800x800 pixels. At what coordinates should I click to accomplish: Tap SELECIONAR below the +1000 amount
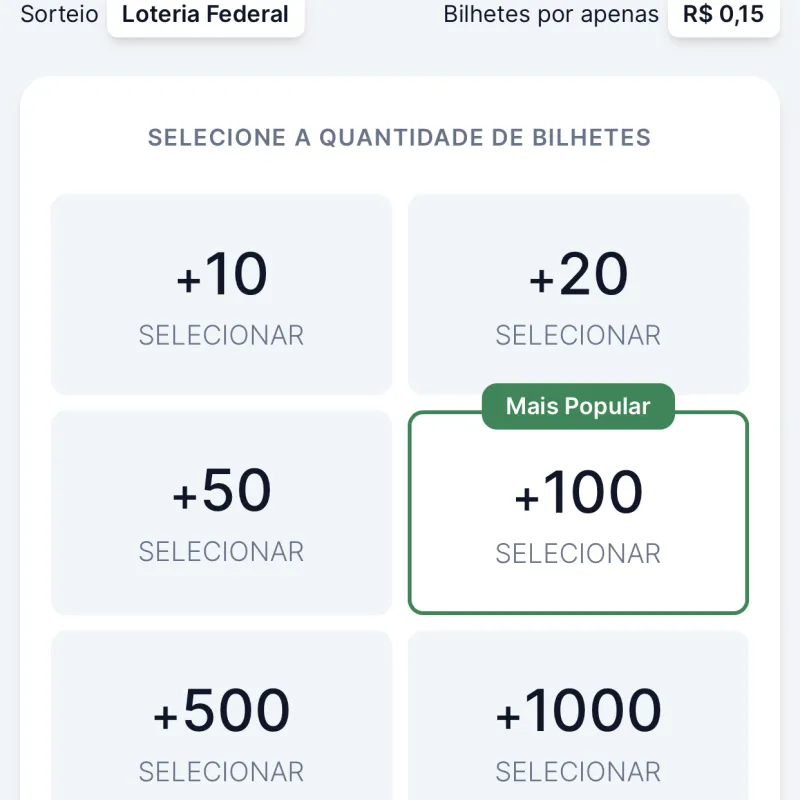click(x=578, y=772)
